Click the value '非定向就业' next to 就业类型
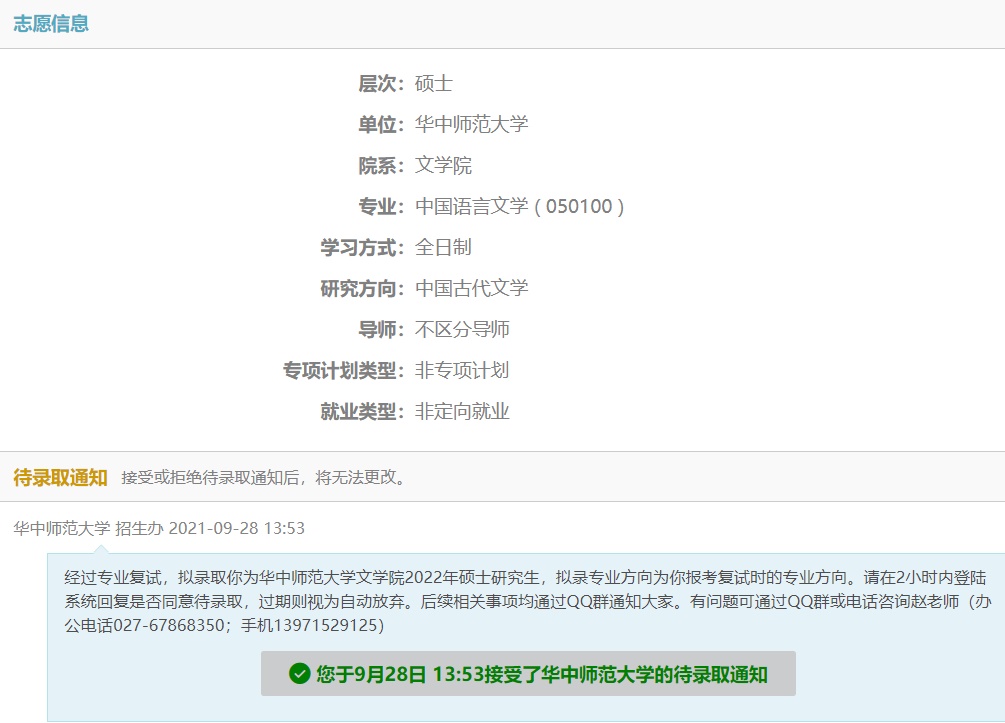The image size is (1005, 723). click(x=462, y=411)
